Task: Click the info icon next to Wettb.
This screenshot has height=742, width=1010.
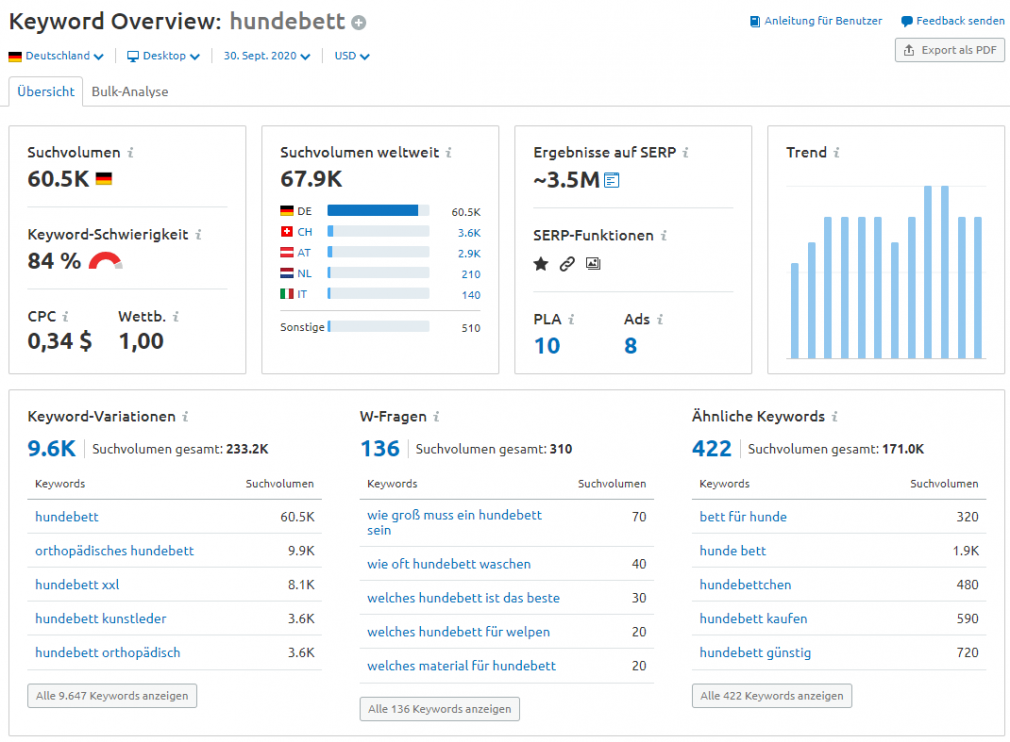Action: coord(175,316)
